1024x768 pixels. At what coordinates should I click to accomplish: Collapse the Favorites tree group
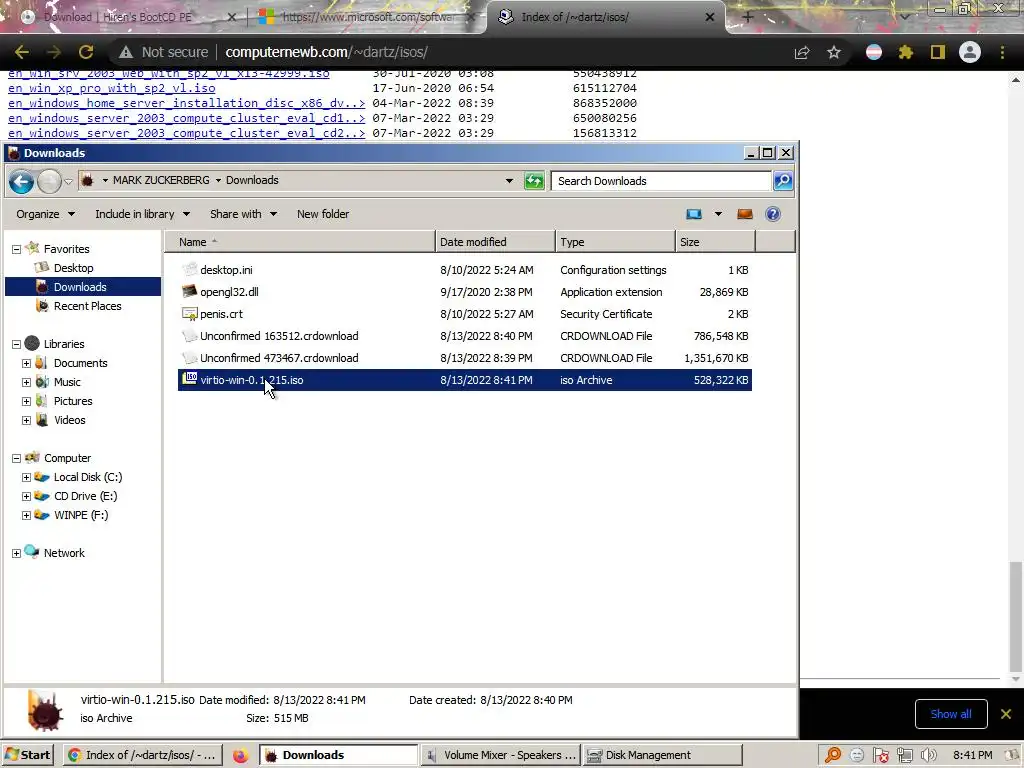[x=16, y=249]
